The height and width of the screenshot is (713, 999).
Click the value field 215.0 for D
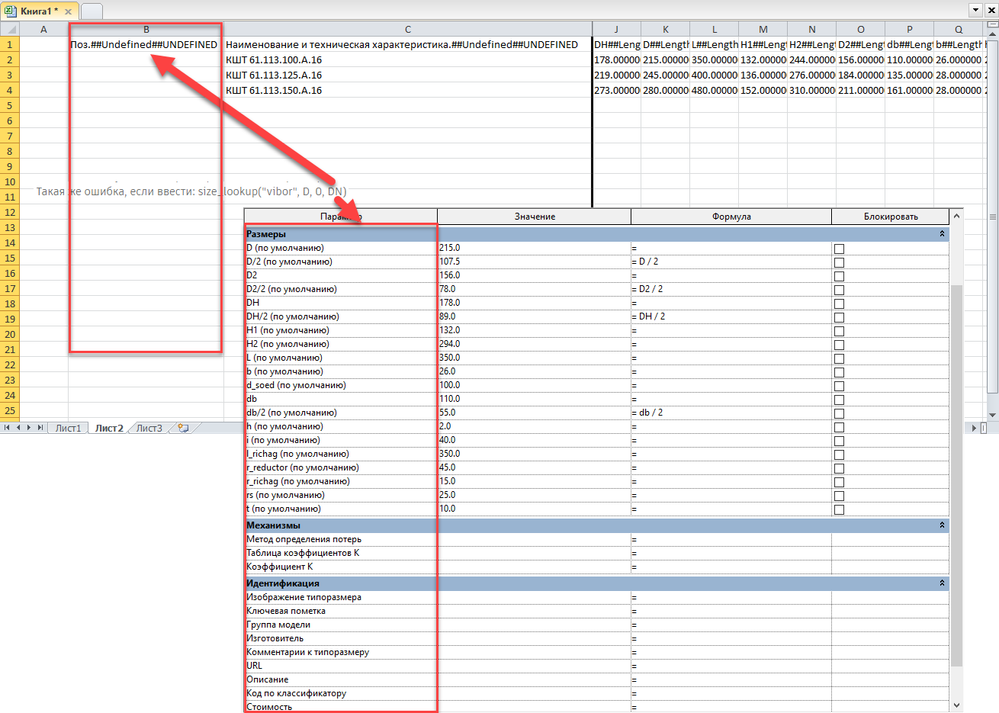[534, 248]
